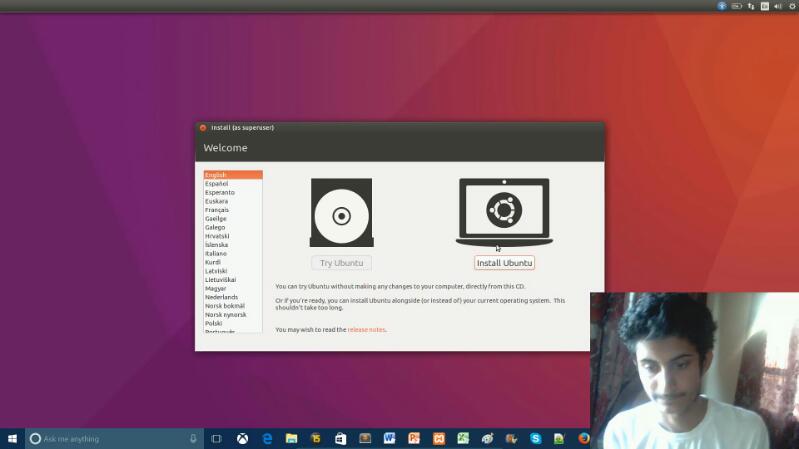Launch Skype from the taskbar

coord(536,438)
